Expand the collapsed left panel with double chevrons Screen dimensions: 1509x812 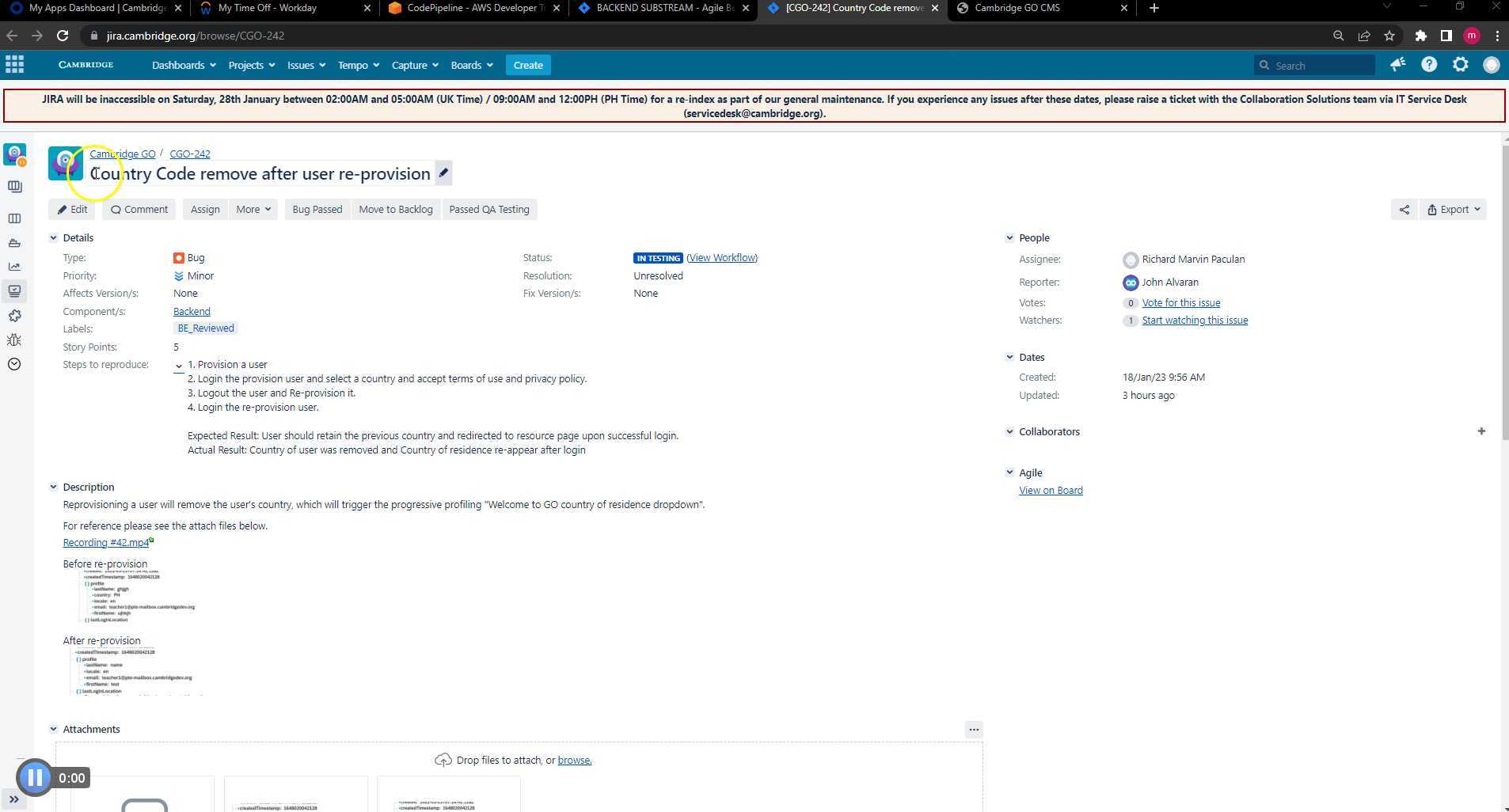(x=14, y=799)
